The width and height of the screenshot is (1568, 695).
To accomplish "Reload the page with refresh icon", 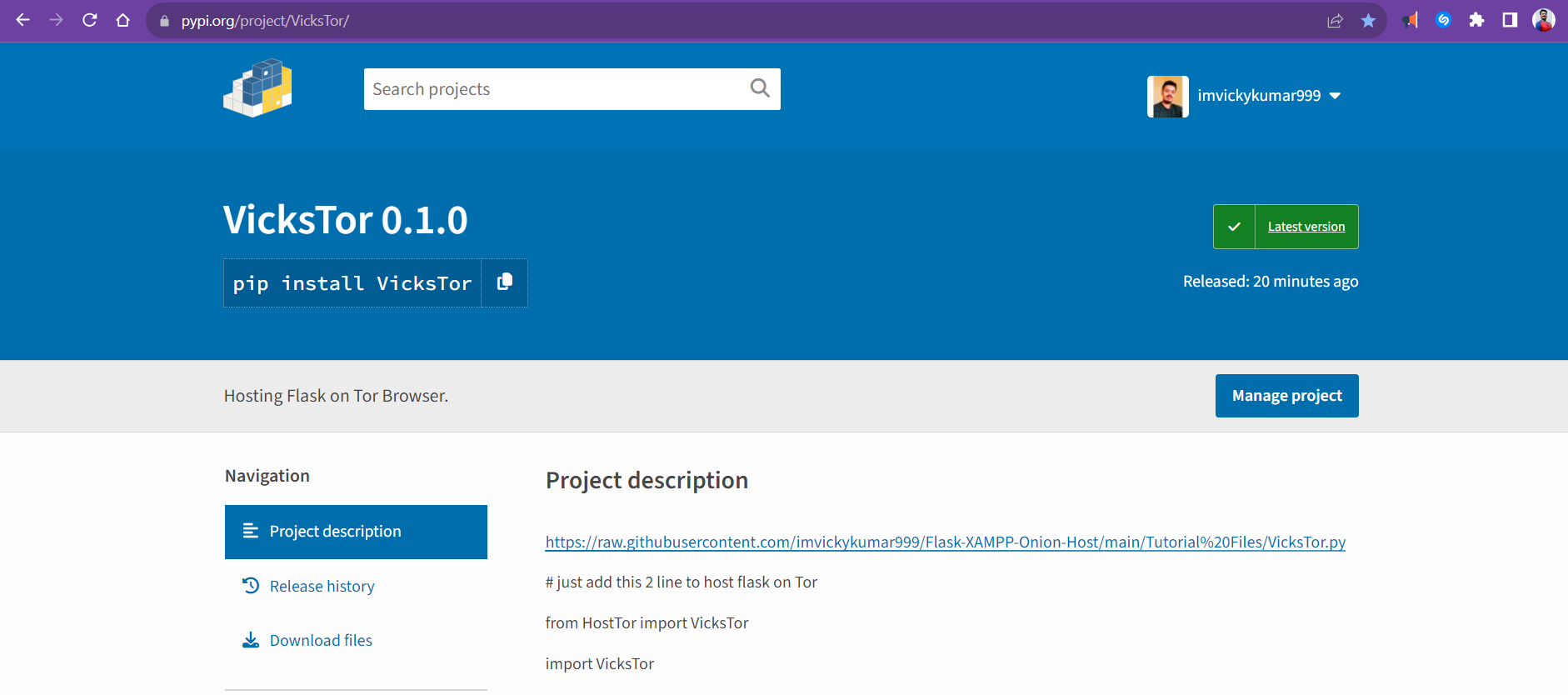I will [89, 20].
